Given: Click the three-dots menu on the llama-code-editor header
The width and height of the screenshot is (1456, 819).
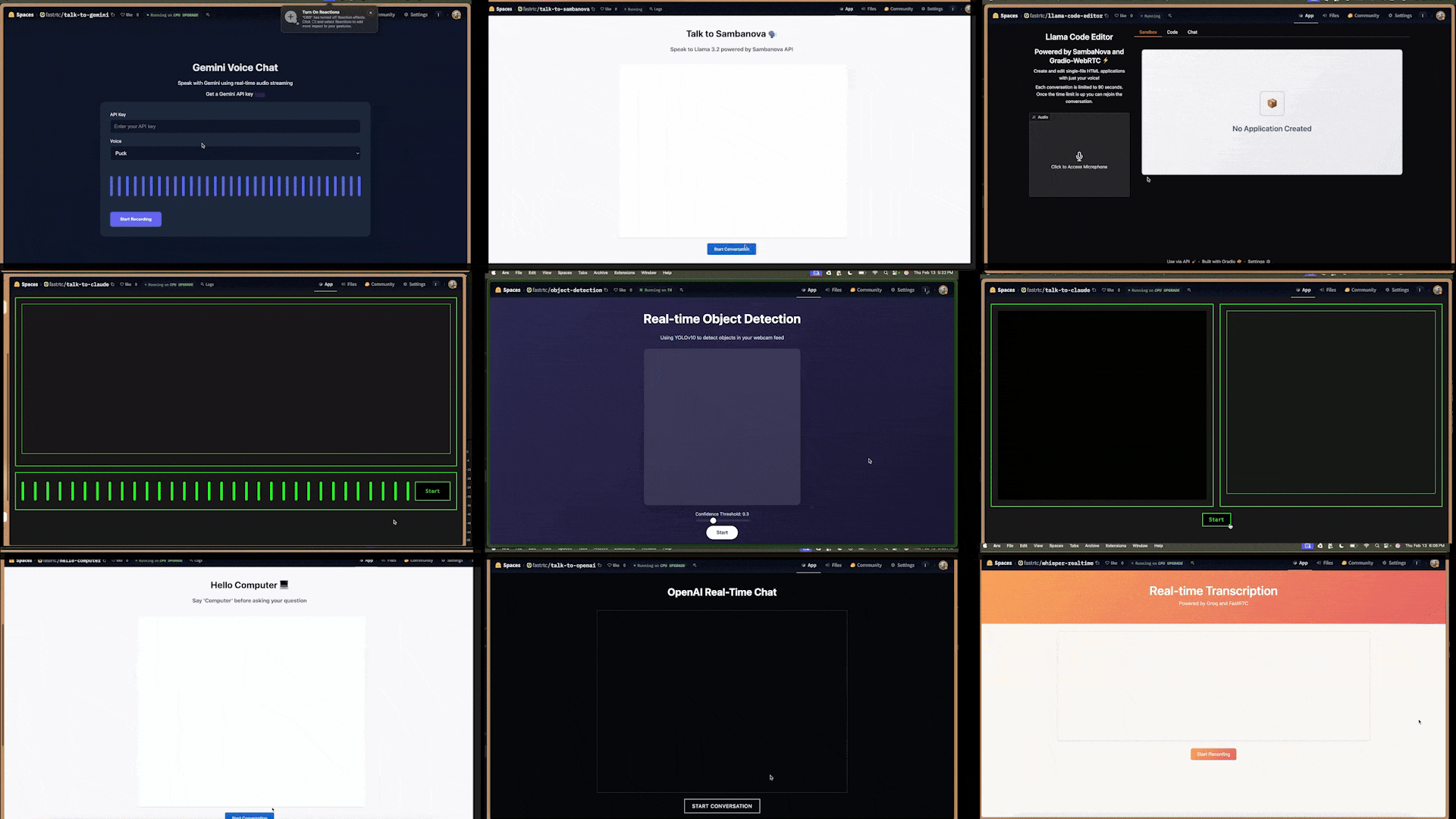Looking at the screenshot, I should coord(1423,15).
